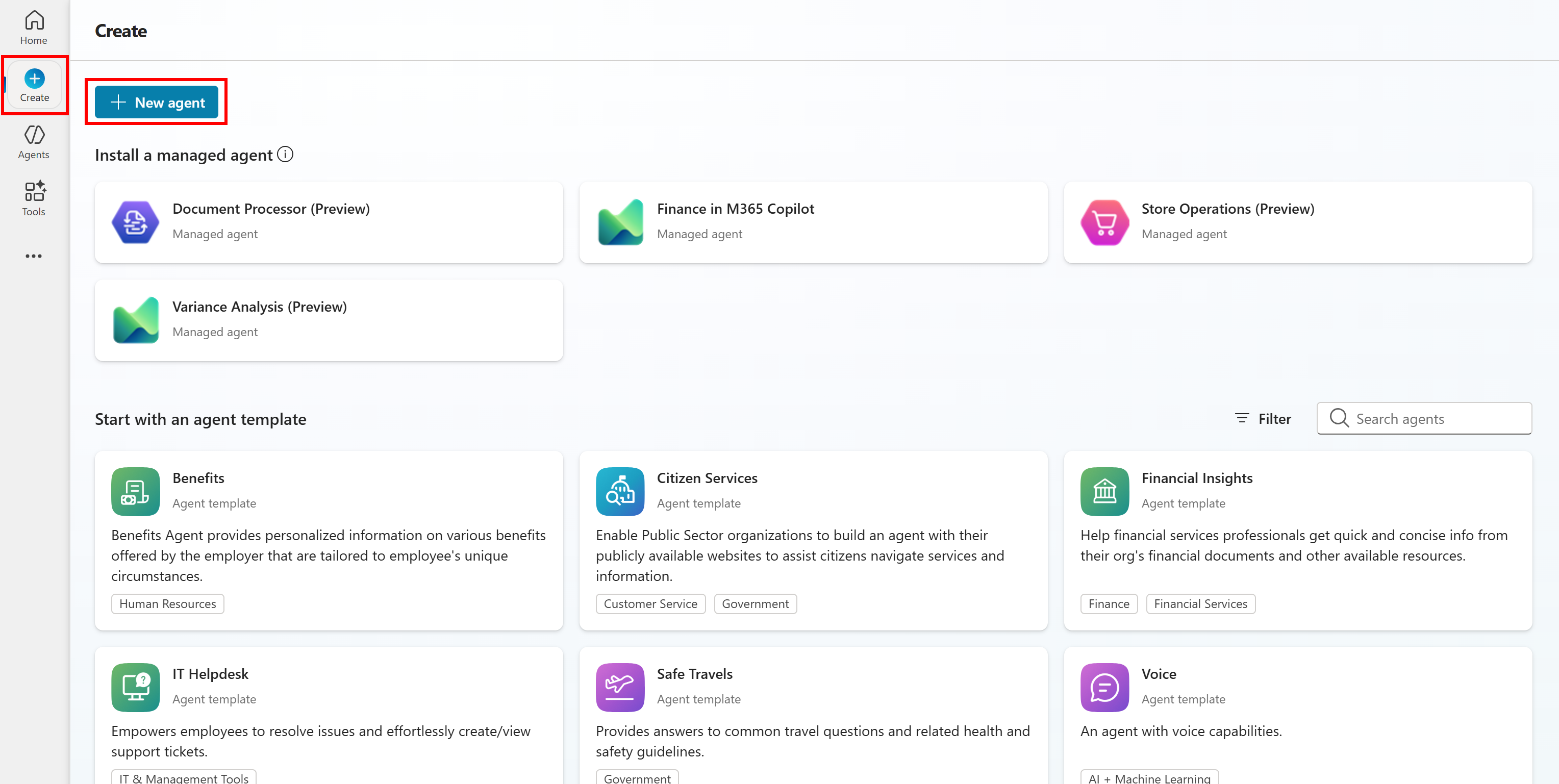This screenshot has width=1559, height=784.
Task: Click the Financial Services tag
Action: click(1200, 604)
